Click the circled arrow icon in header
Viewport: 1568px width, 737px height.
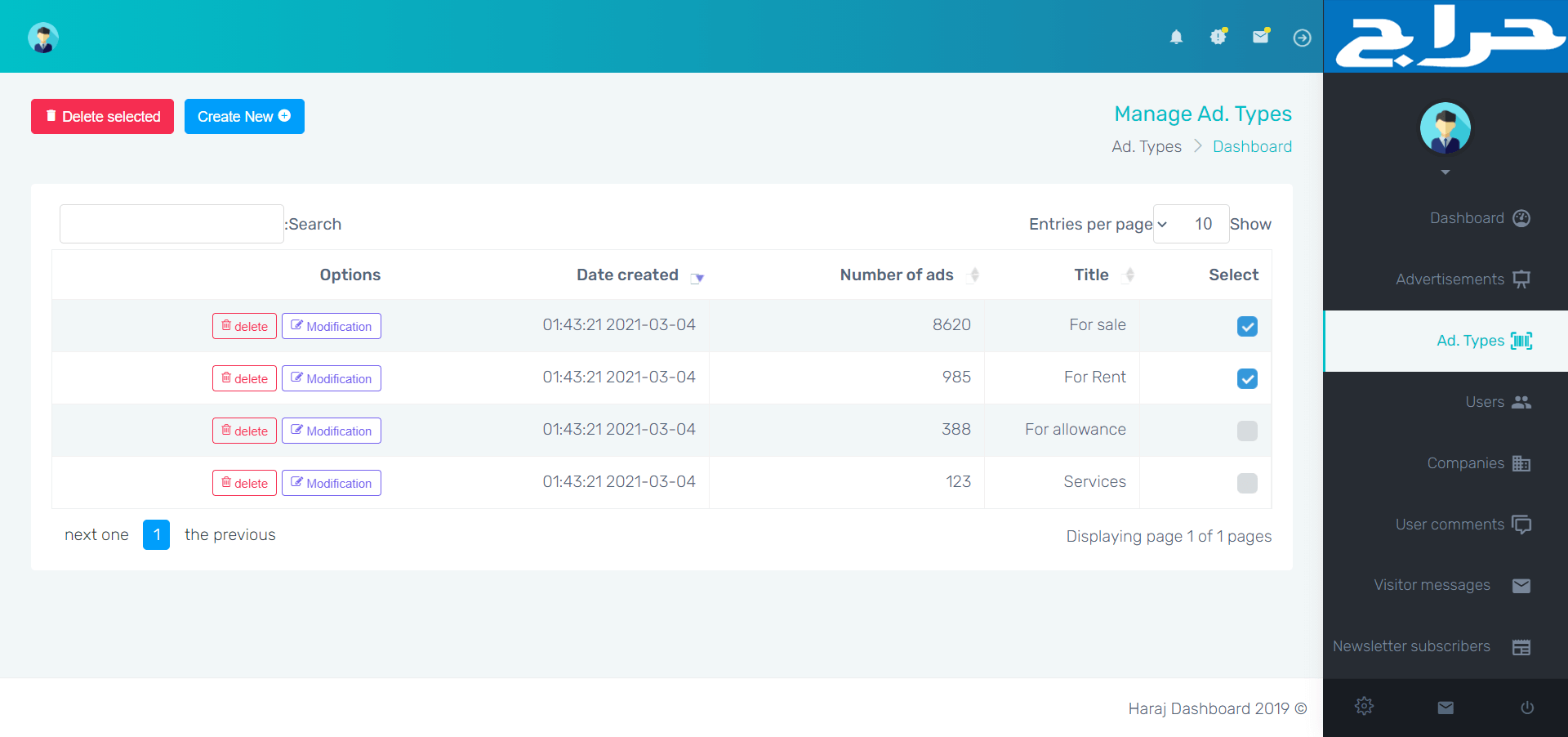pos(1303,38)
